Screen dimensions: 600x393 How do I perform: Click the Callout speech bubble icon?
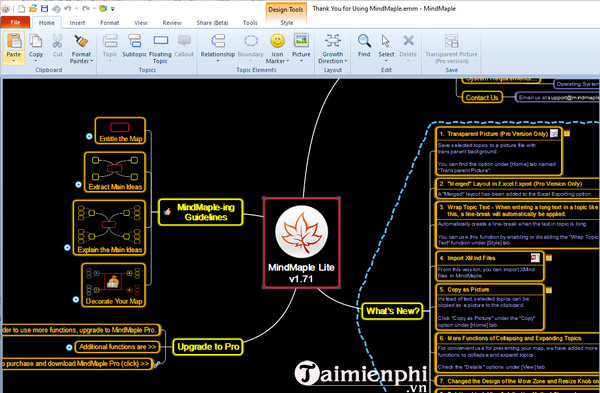(184, 41)
